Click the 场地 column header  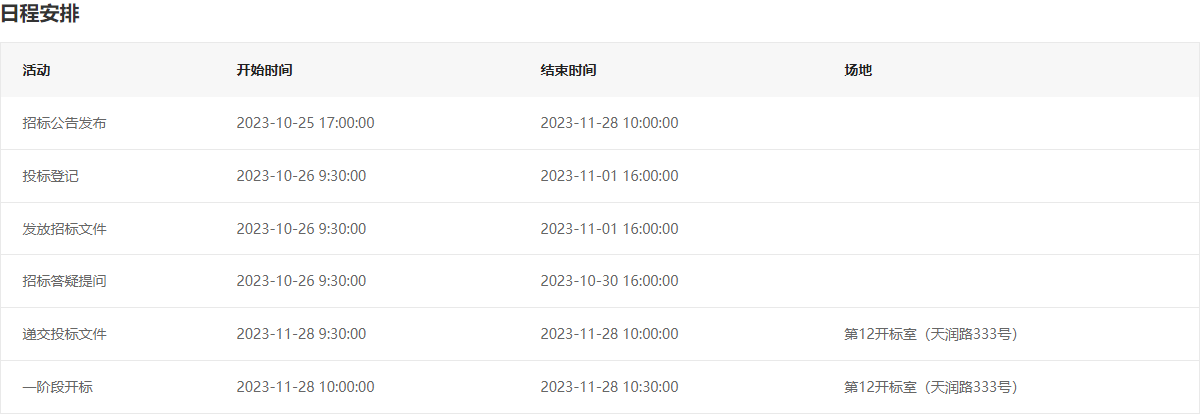(858, 70)
